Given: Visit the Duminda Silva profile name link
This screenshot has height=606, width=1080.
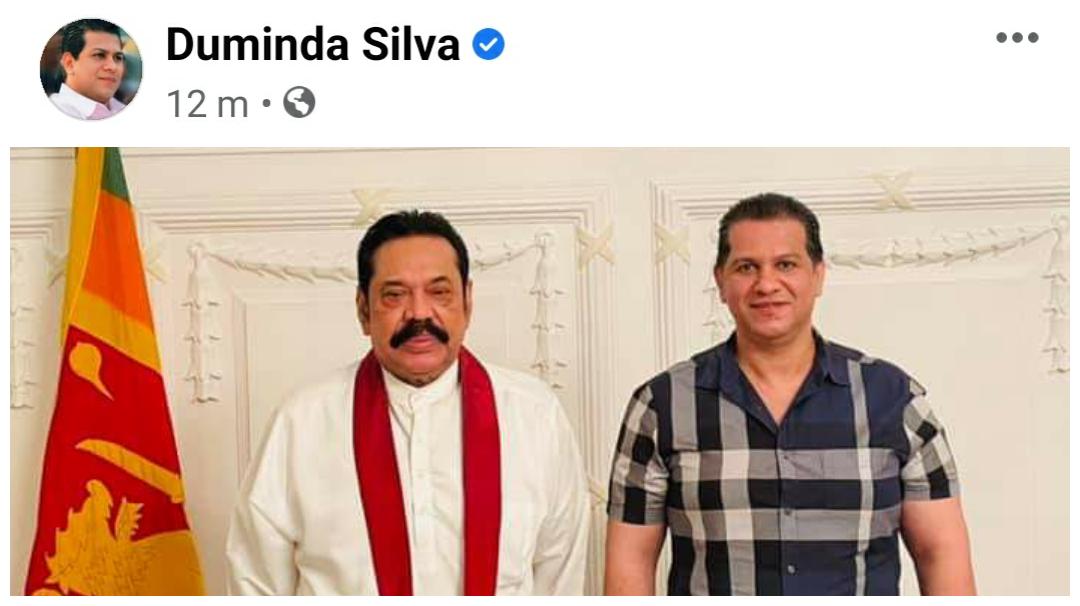Looking at the screenshot, I should (313, 44).
